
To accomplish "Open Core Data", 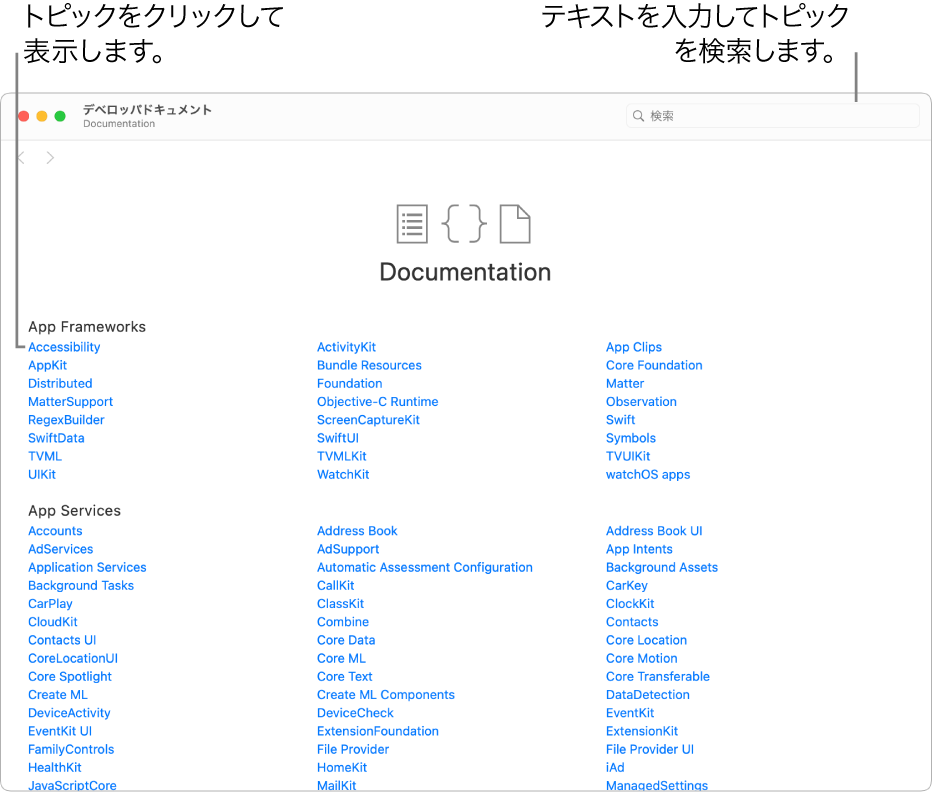I will 346,640.
